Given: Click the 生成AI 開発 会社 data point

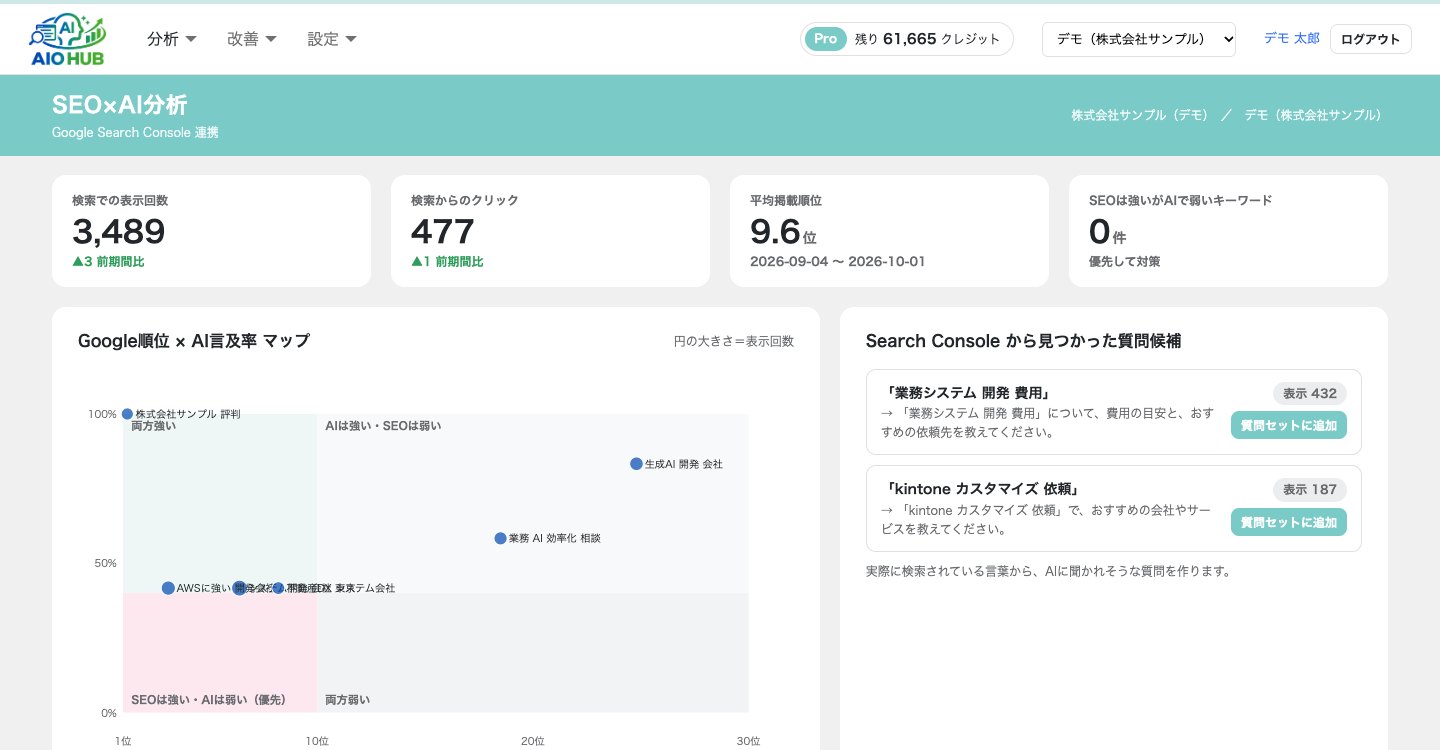Looking at the screenshot, I should [x=636, y=464].
